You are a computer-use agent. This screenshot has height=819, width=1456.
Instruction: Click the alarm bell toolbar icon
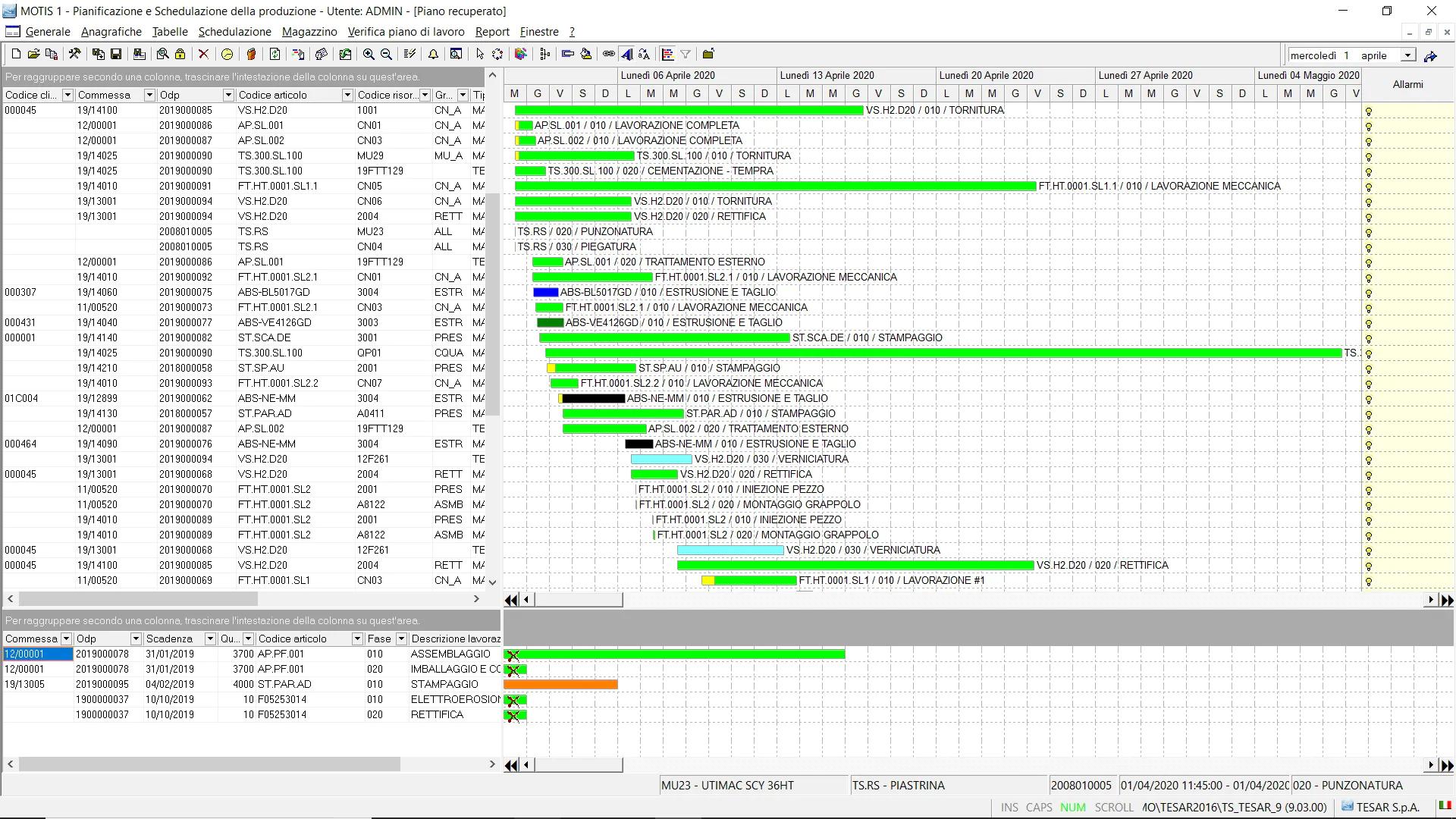click(433, 54)
